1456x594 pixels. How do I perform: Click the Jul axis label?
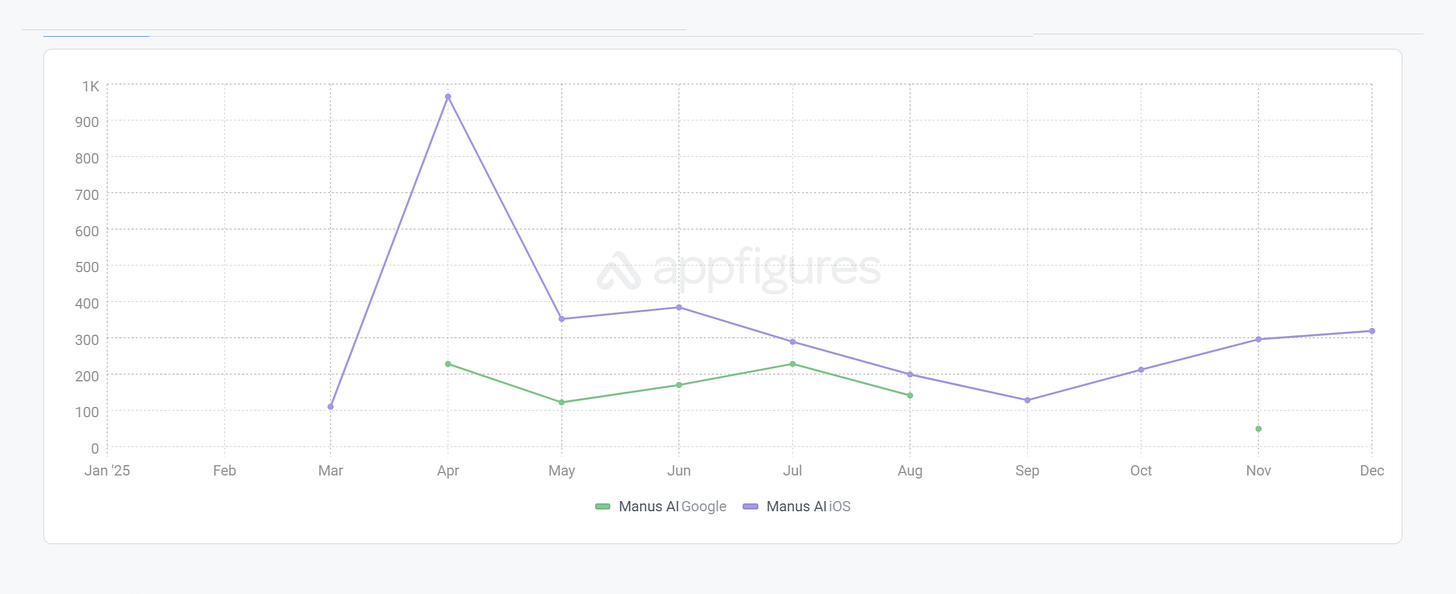pyautogui.click(x=793, y=471)
